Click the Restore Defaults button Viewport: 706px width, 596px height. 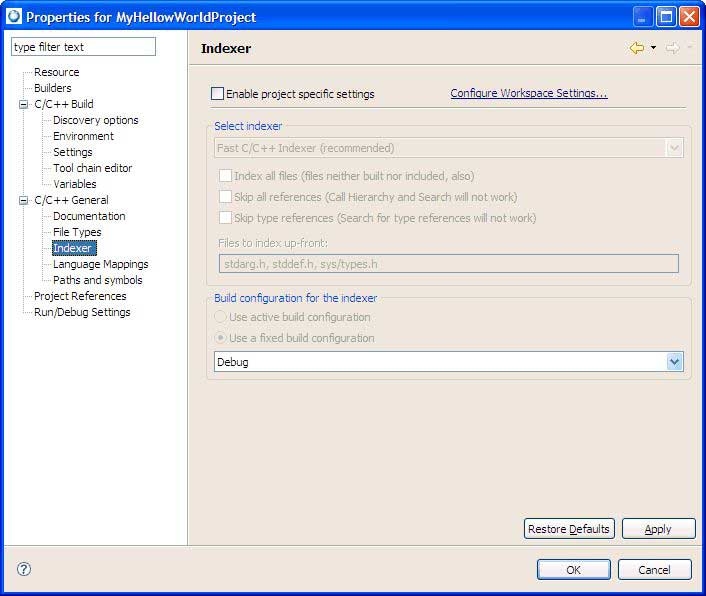click(x=568, y=529)
